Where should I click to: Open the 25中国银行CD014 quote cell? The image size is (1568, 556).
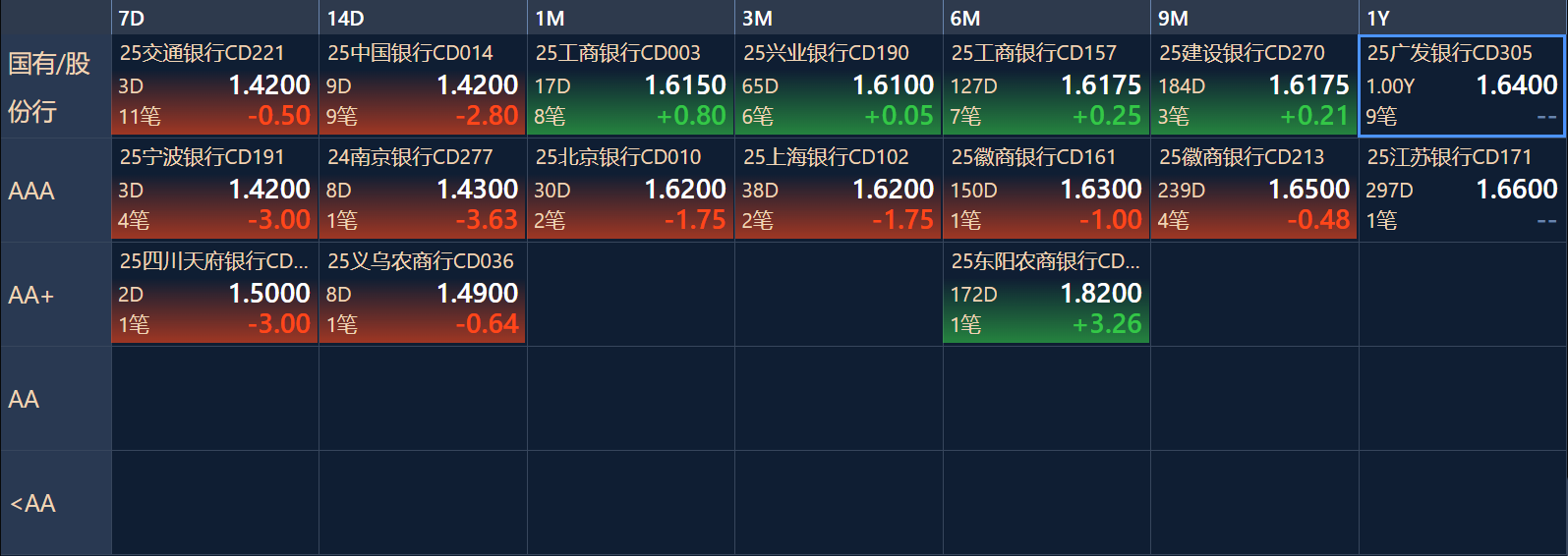click(423, 85)
